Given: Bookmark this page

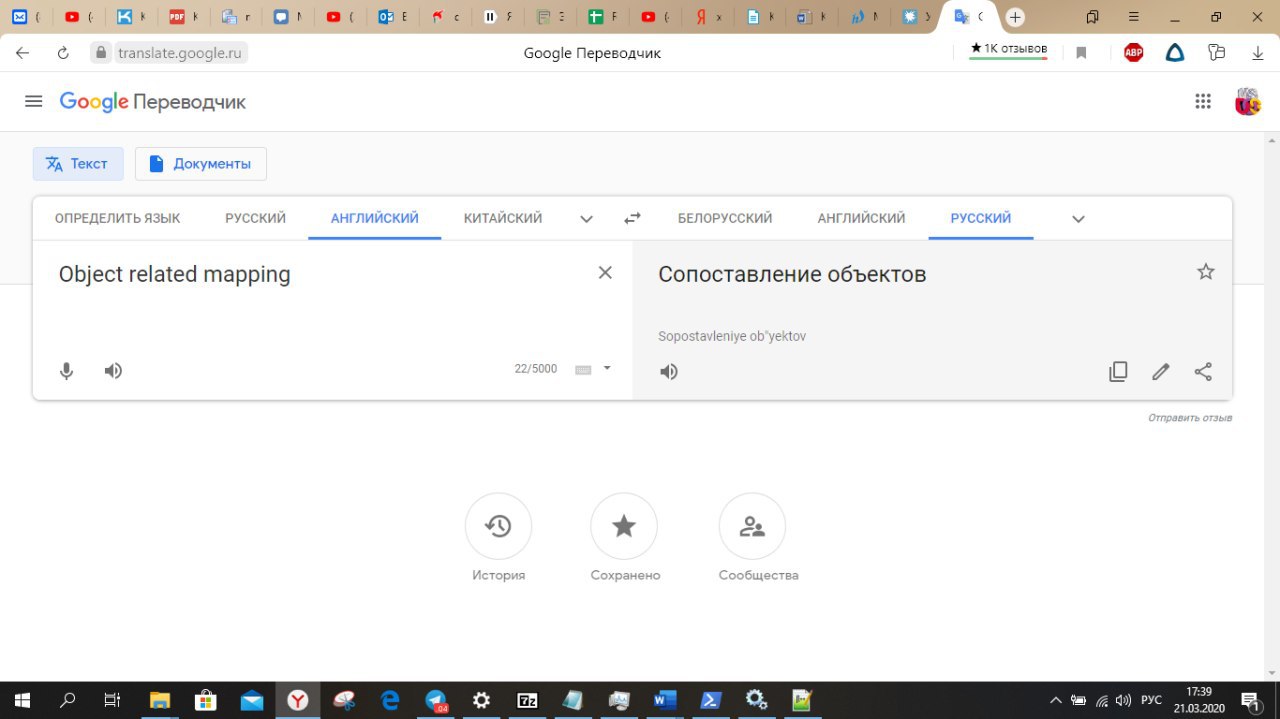Looking at the screenshot, I should point(1081,53).
